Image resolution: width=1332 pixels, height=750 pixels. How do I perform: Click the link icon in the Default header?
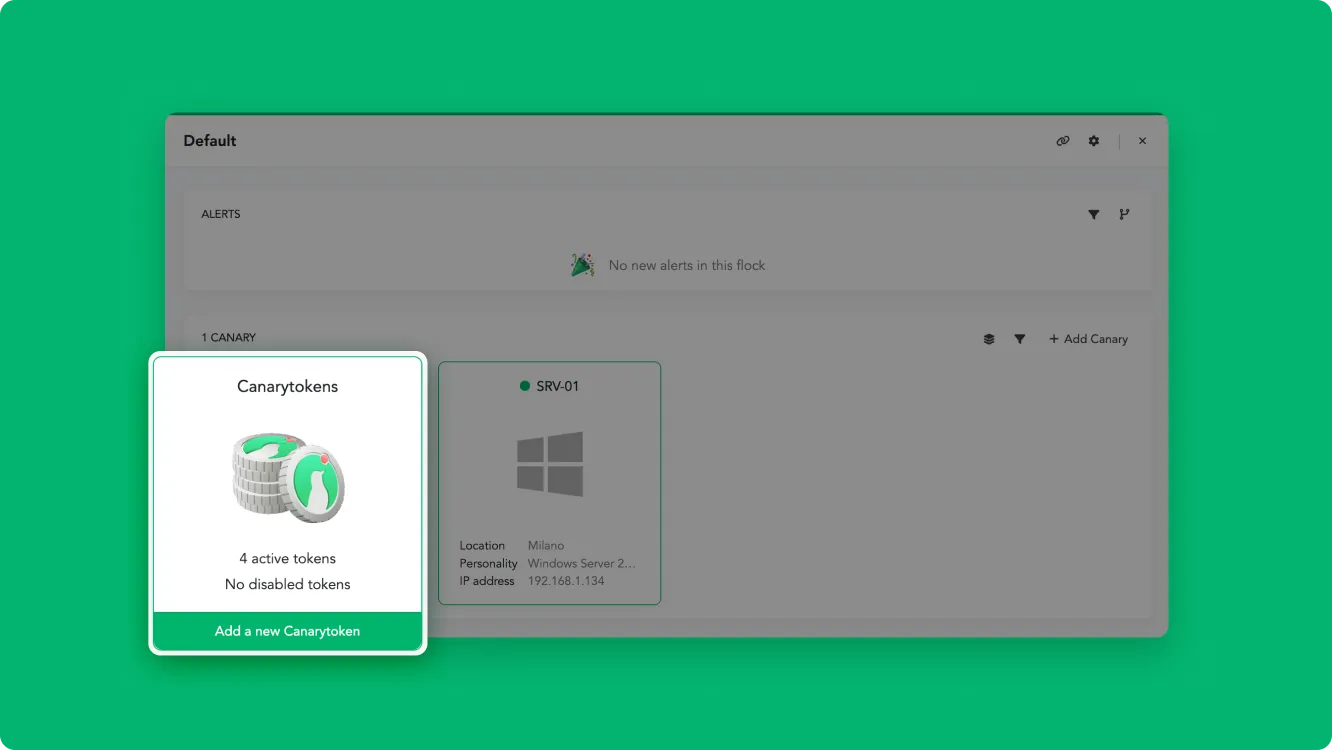click(x=1063, y=141)
